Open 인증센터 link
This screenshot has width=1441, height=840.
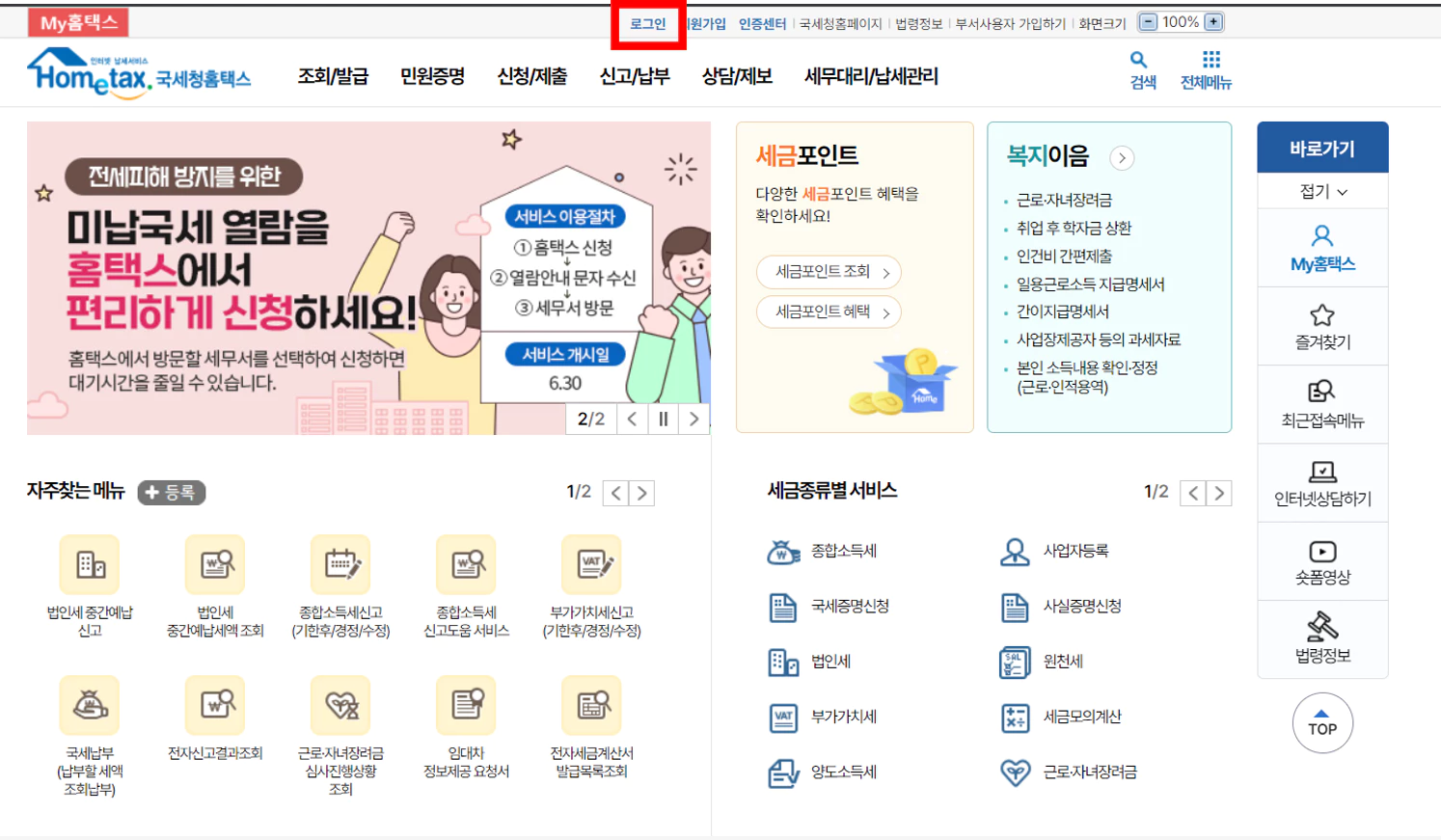click(762, 24)
